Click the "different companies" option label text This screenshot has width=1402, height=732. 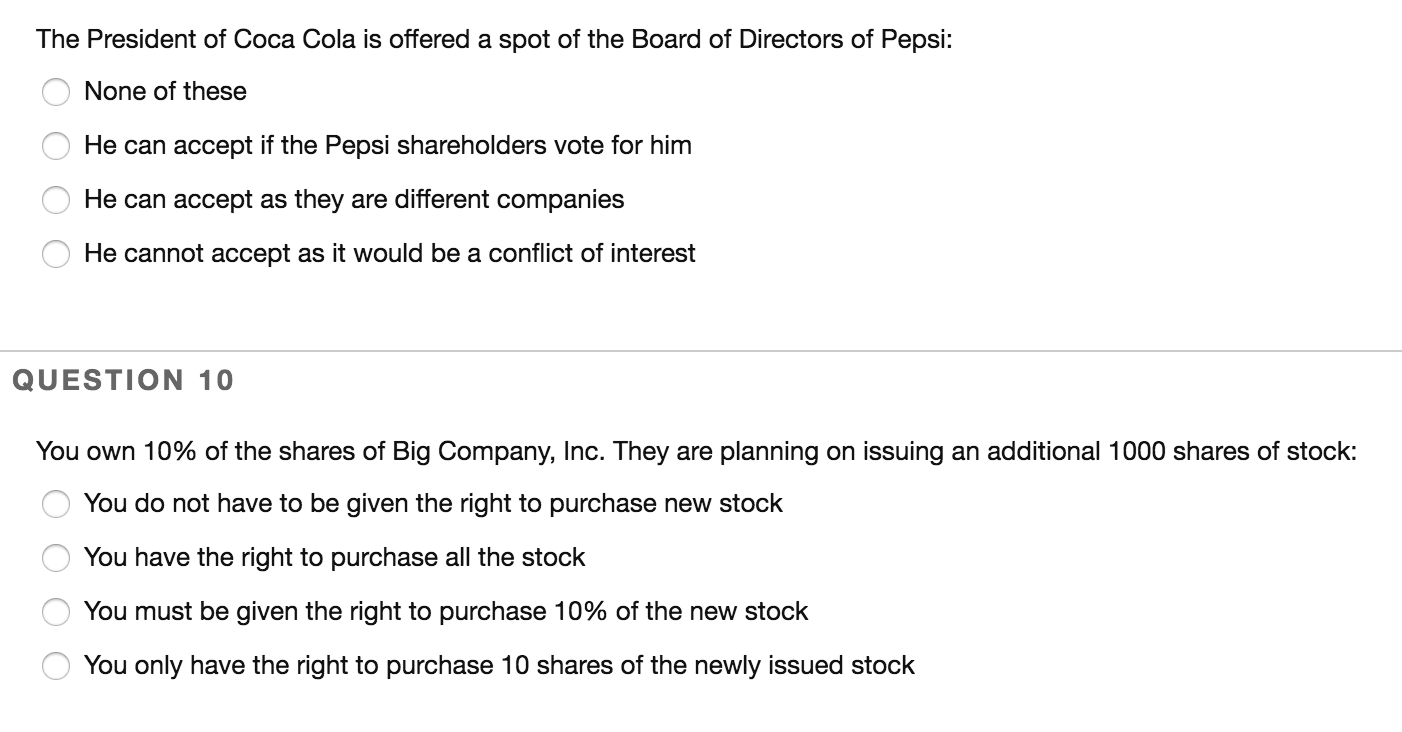point(354,200)
